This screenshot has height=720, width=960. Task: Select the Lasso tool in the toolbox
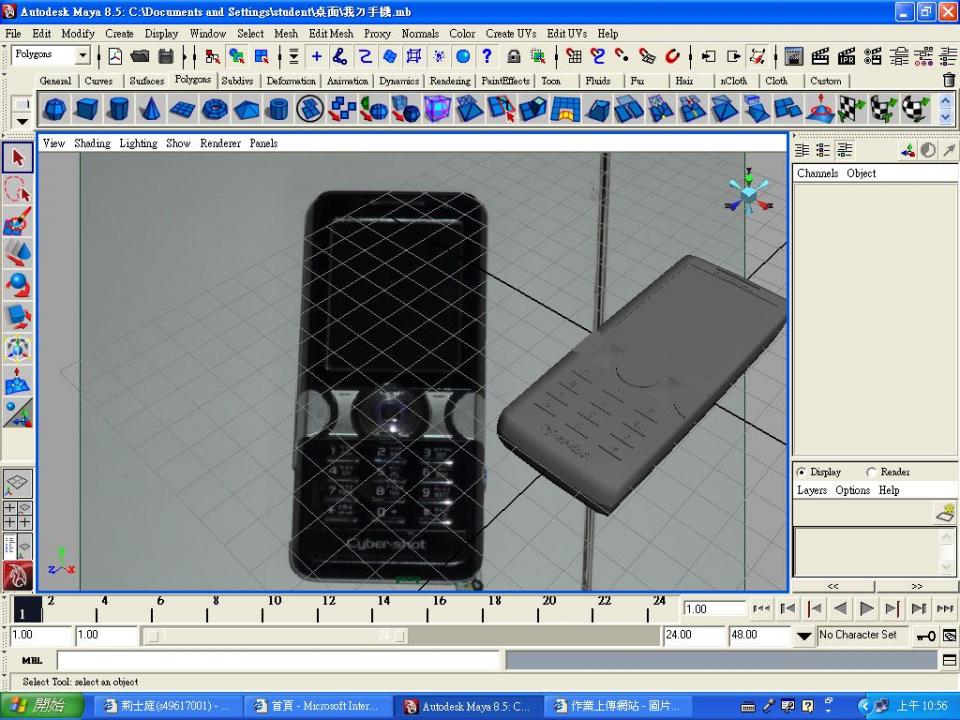[18, 188]
